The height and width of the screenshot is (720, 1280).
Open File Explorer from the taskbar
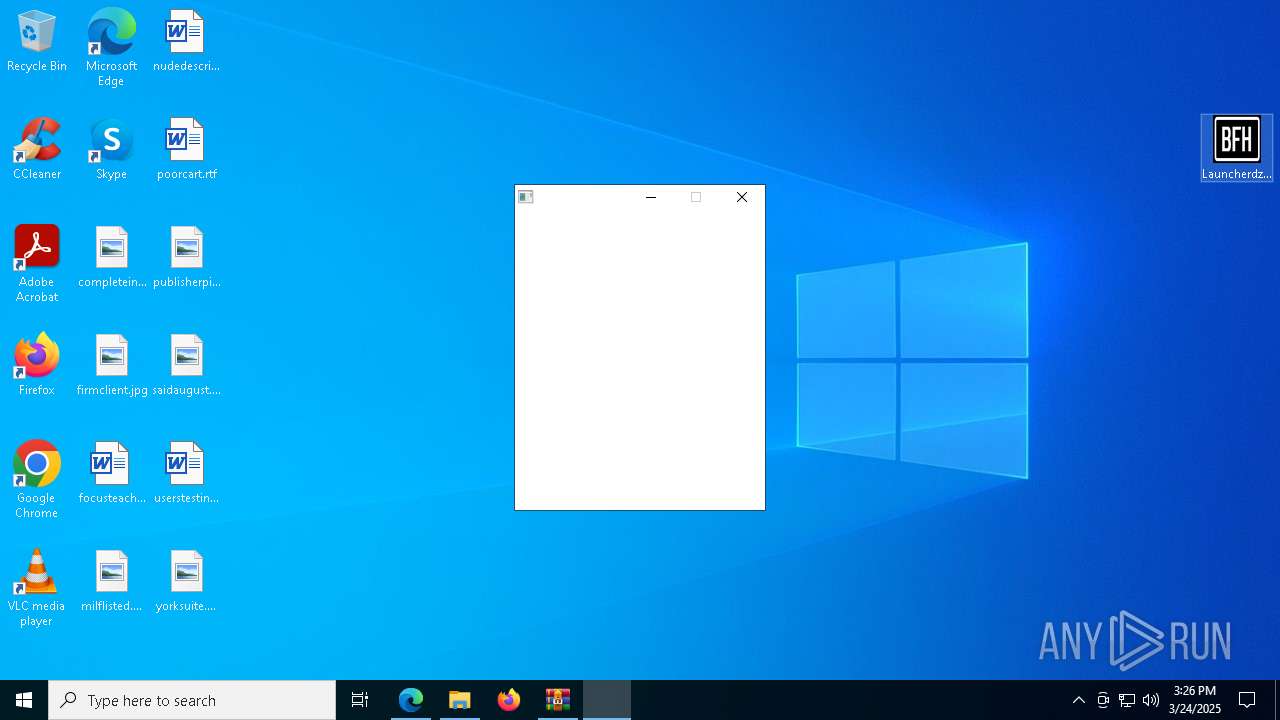click(460, 700)
